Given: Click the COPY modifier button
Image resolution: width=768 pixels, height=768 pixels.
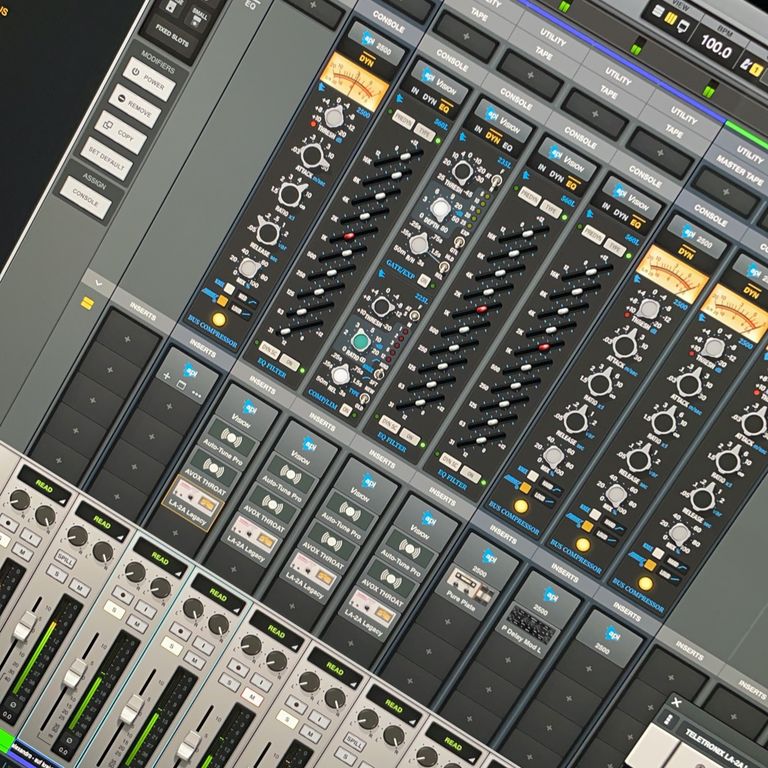Looking at the screenshot, I should 120,132.
